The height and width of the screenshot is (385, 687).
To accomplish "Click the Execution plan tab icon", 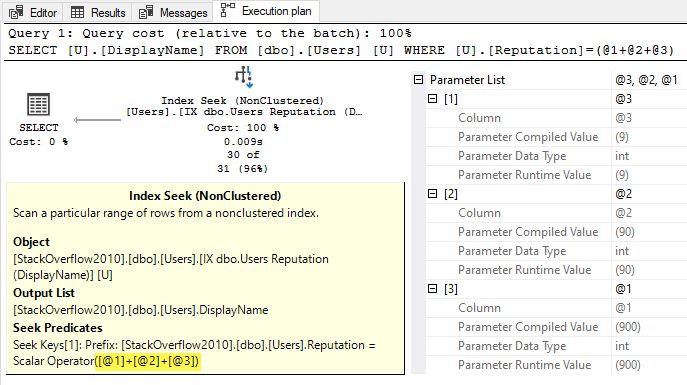I will click(227, 10).
